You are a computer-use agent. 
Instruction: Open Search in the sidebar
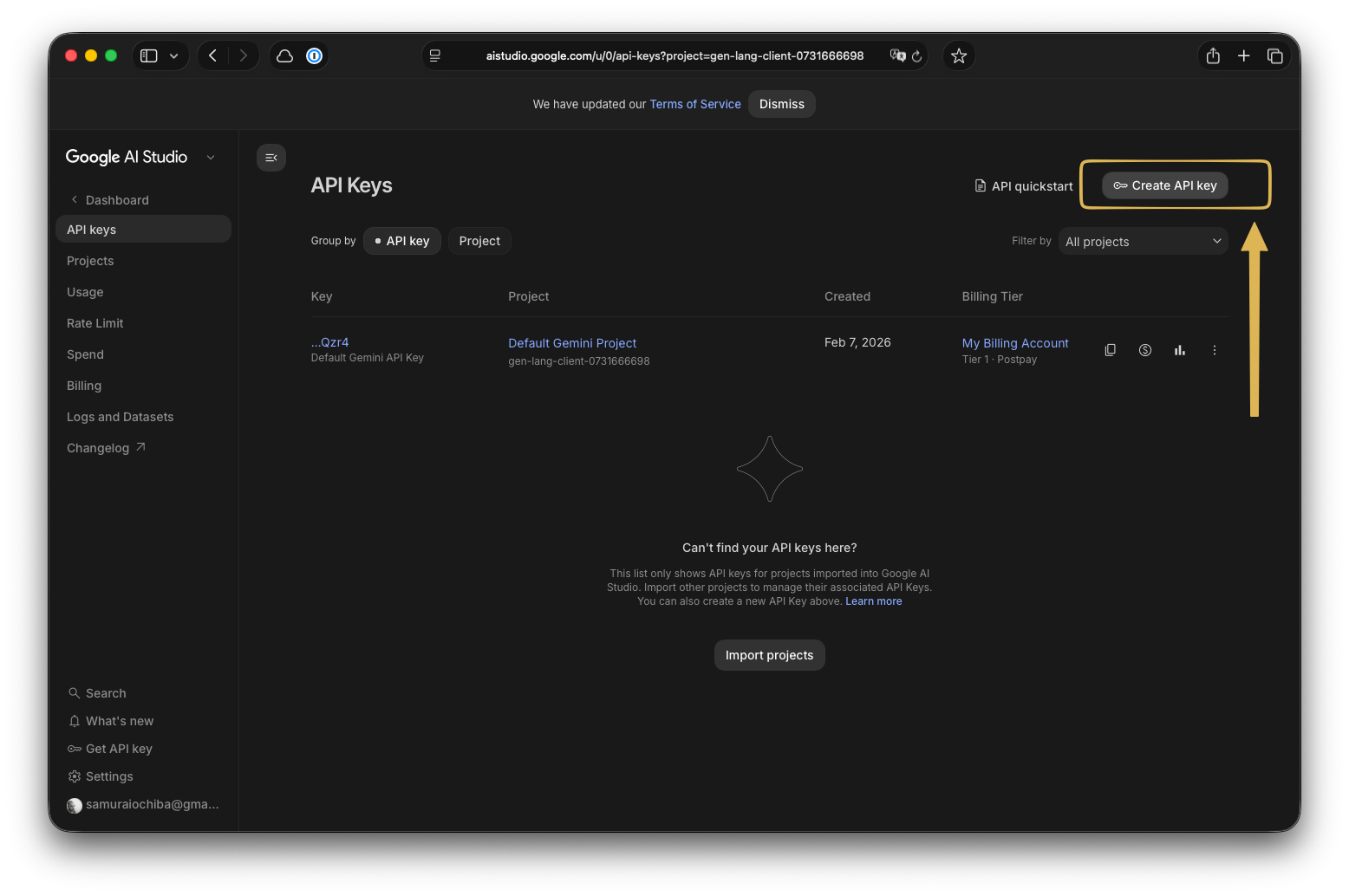coord(97,693)
